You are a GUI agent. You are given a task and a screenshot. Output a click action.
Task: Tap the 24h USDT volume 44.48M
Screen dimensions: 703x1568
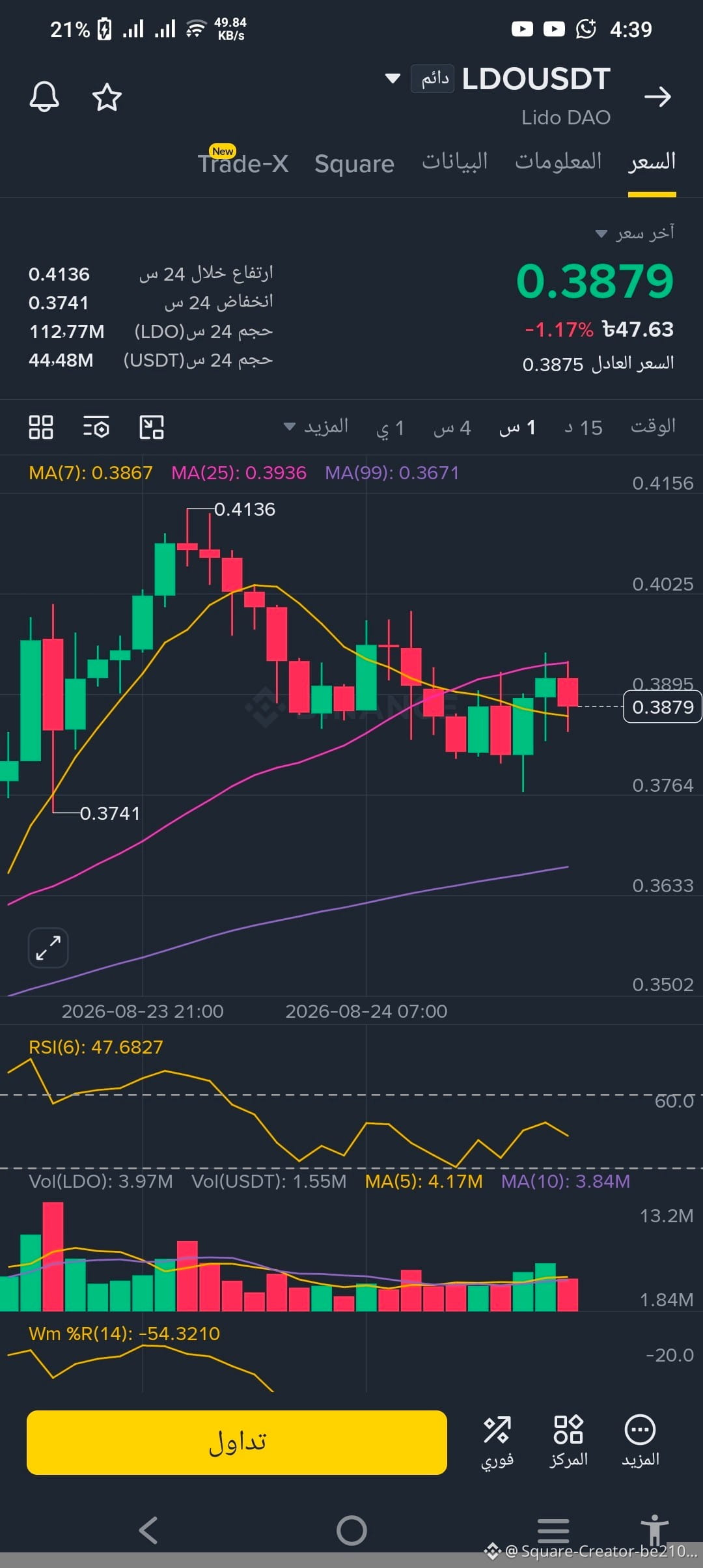pyautogui.click(x=61, y=360)
